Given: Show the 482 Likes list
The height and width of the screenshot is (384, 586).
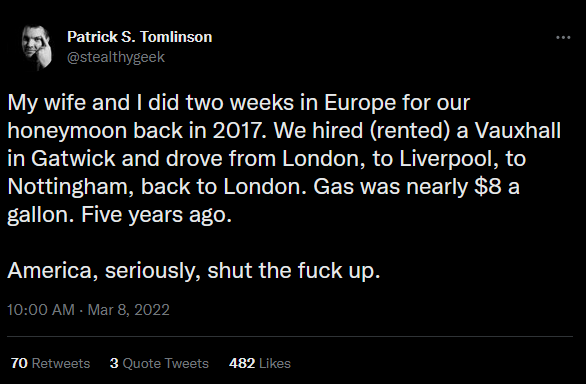Looking at the screenshot, I should pos(260,363).
